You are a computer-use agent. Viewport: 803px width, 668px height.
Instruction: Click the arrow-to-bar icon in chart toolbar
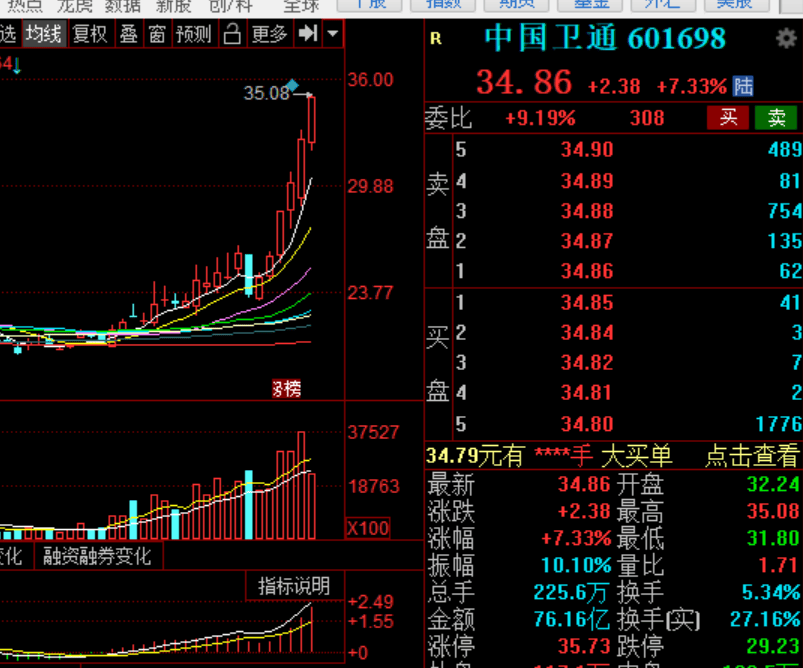[308, 34]
